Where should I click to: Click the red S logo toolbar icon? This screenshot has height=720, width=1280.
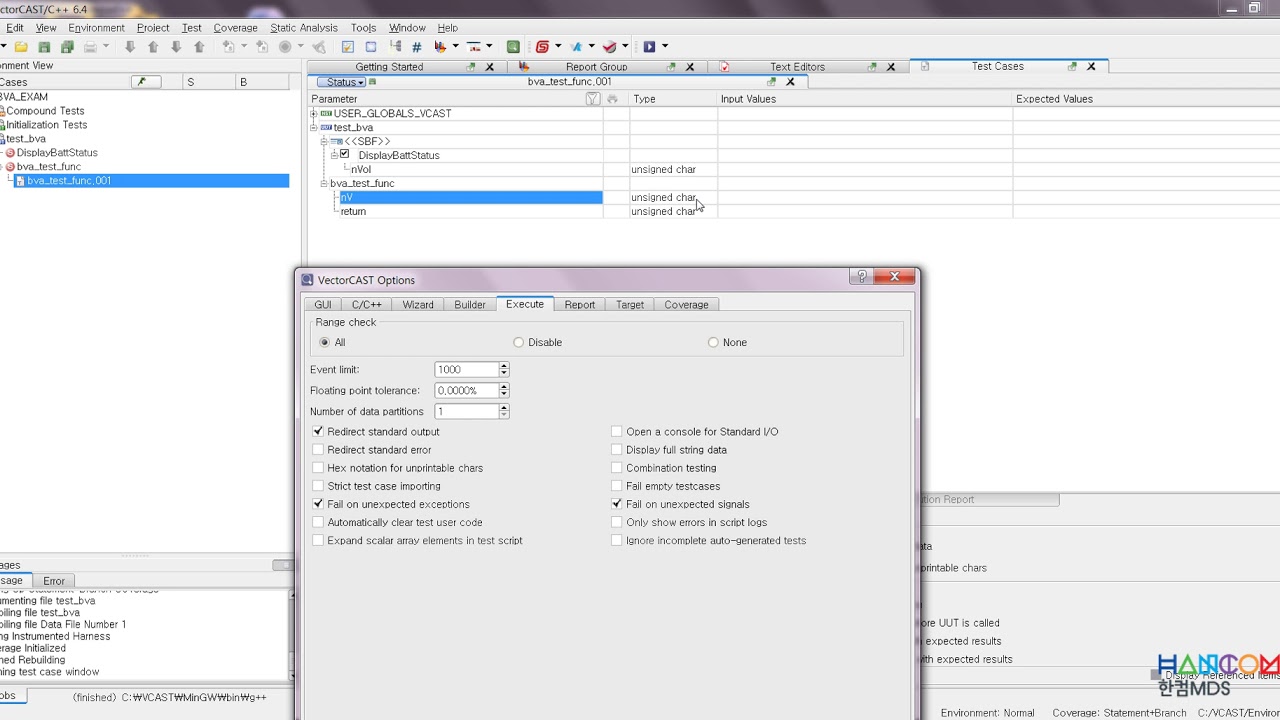pyautogui.click(x=542, y=47)
